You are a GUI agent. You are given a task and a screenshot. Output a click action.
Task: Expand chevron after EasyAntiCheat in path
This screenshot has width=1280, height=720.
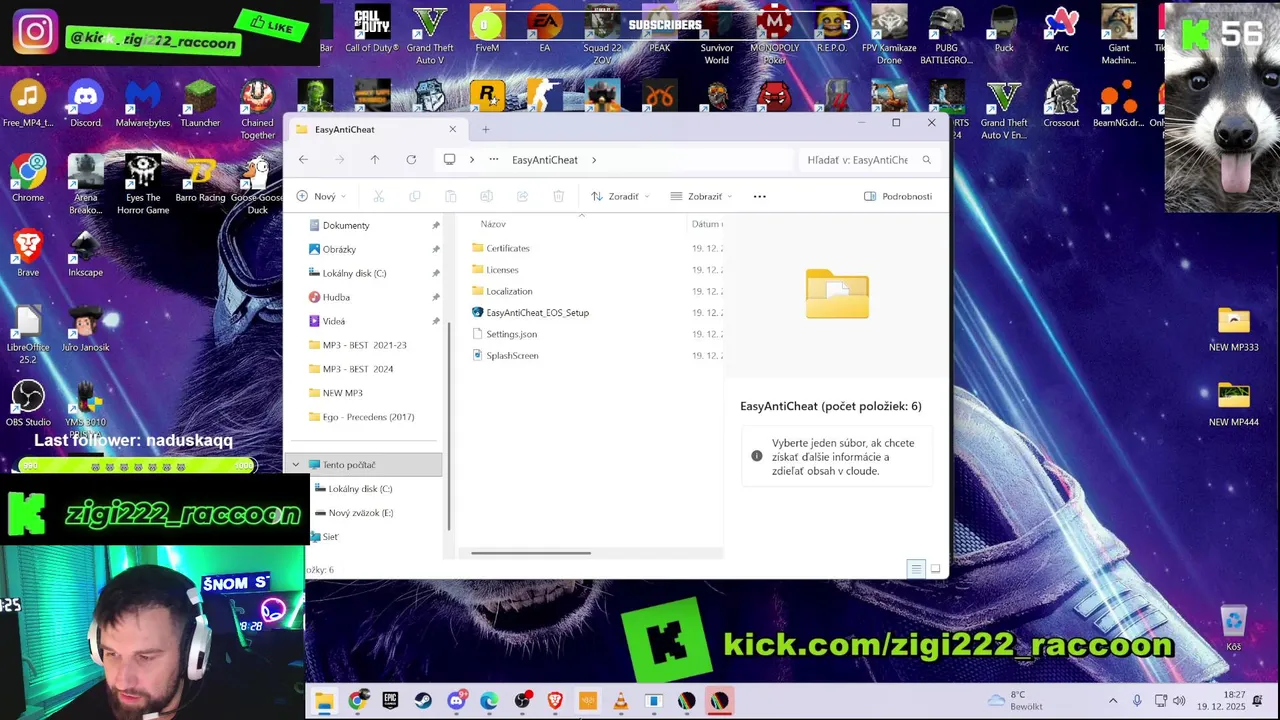pos(594,160)
